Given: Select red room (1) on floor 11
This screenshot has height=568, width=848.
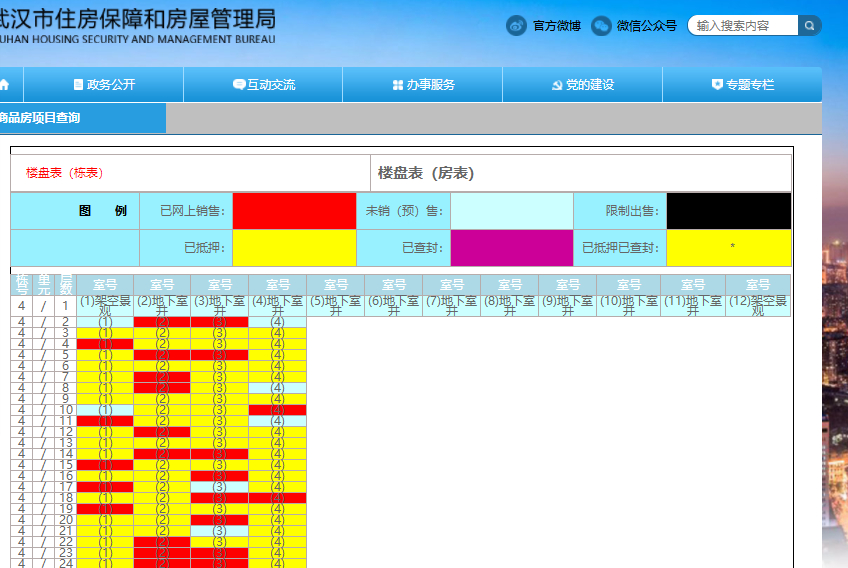Looking at the screenshot, I should click(105, 421).
